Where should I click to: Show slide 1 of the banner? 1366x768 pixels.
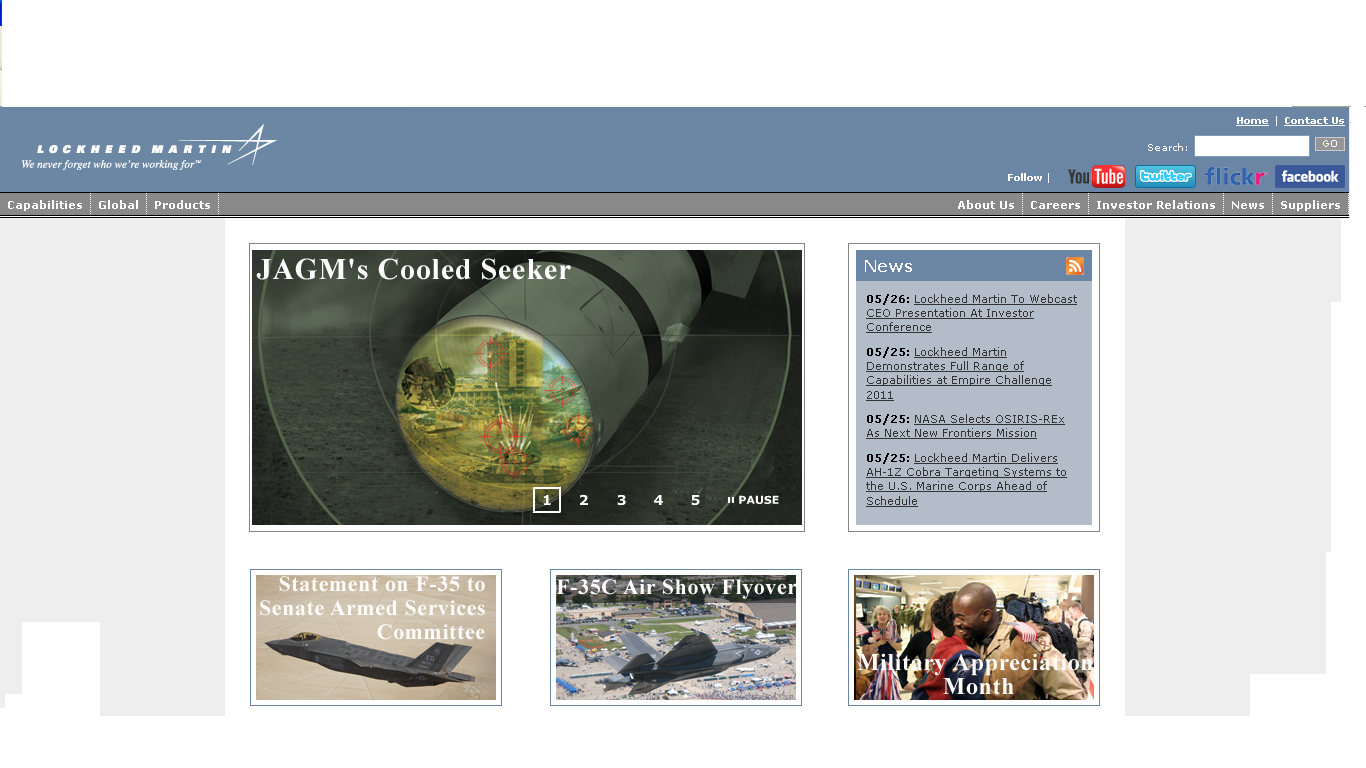(547, 500)
